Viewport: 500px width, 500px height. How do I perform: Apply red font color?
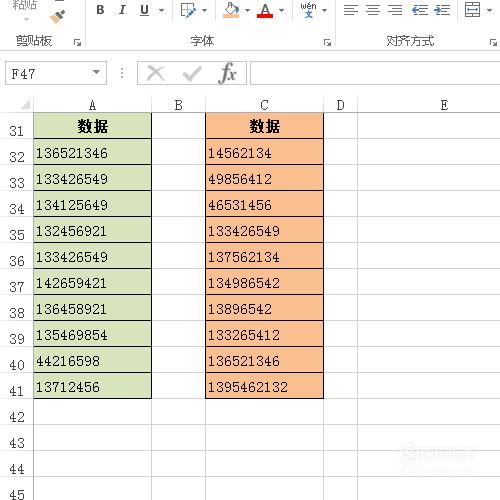click(x=265, y=10)
